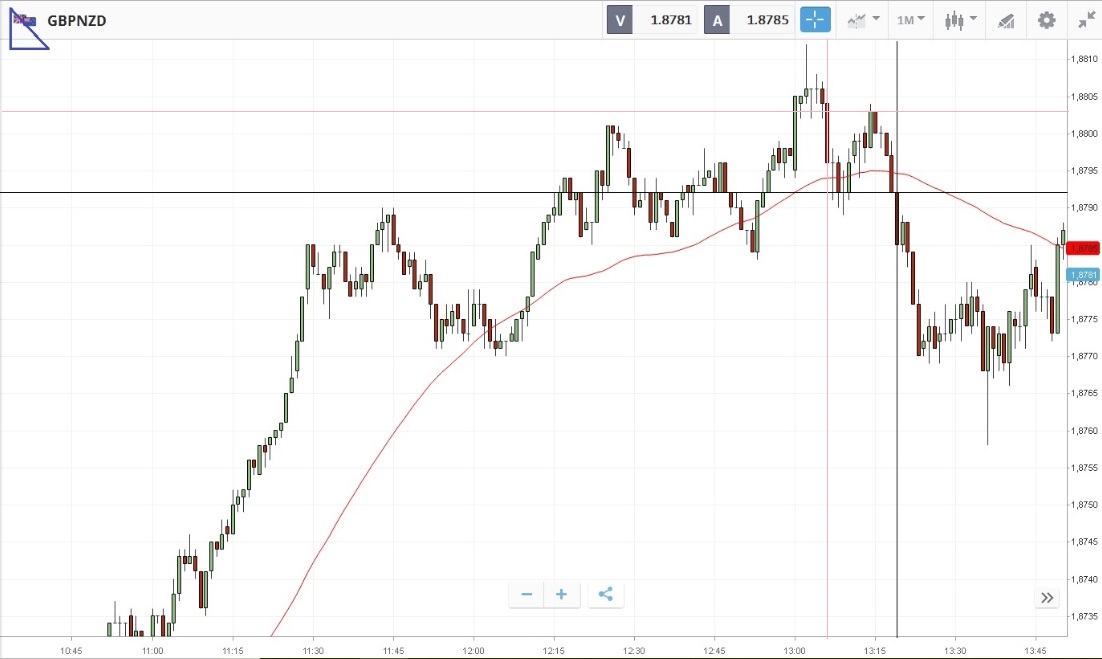The height and width of the screenshot is (659, 1102).
Task: Click the GBPNZD instrument name
Action: click(x=77, y=20)
